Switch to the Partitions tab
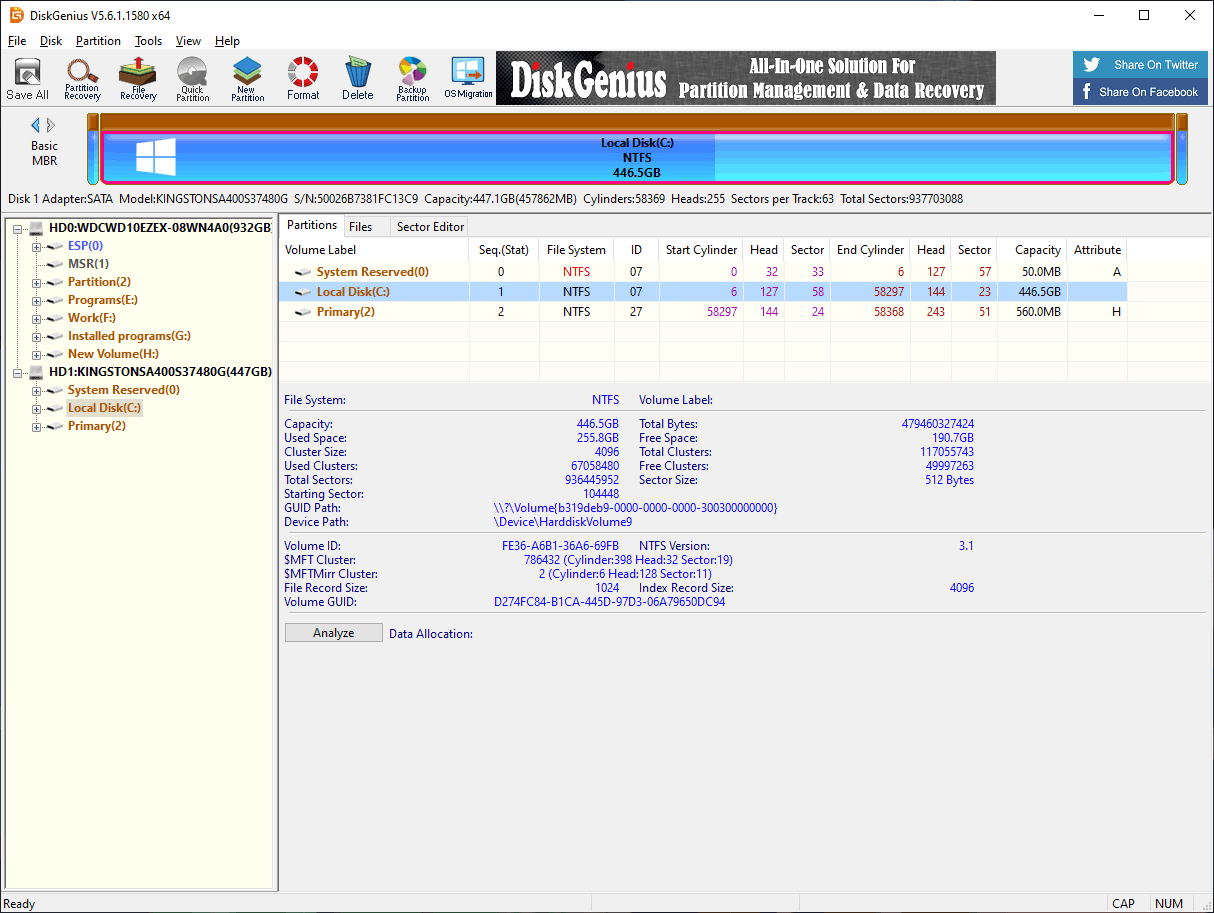The height and width of the screenshot is (913, 1214). [311, 225]
